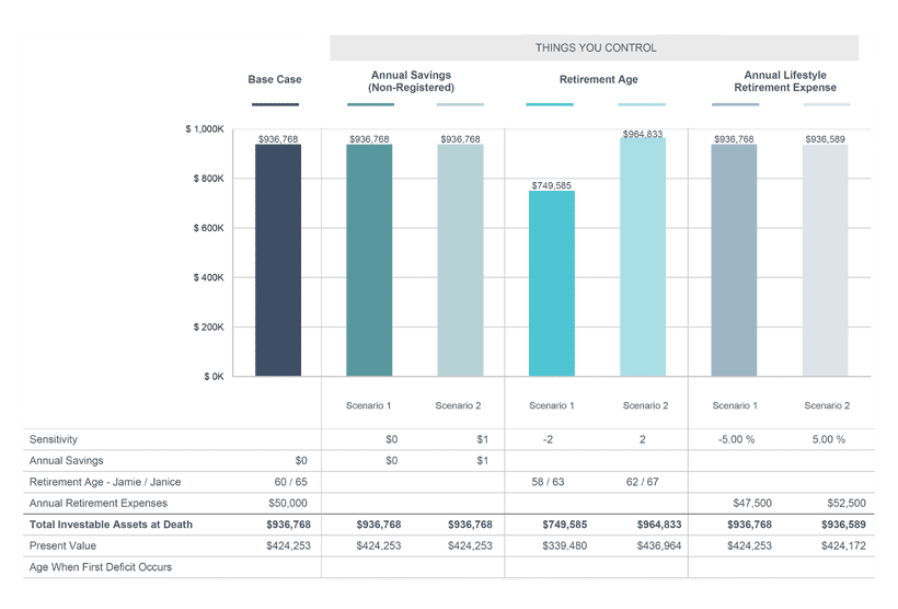The width and height of the screenshot is (898, 609).
Task: Click the Age When First Deficit Occurs label
Action: (x=100, y=567)
